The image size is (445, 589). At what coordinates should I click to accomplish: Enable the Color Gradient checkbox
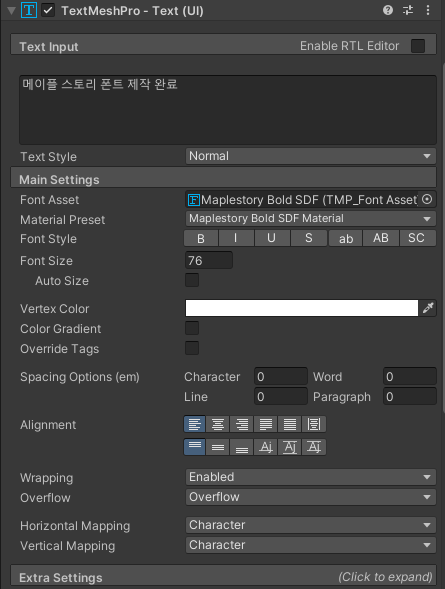(192, 328)
